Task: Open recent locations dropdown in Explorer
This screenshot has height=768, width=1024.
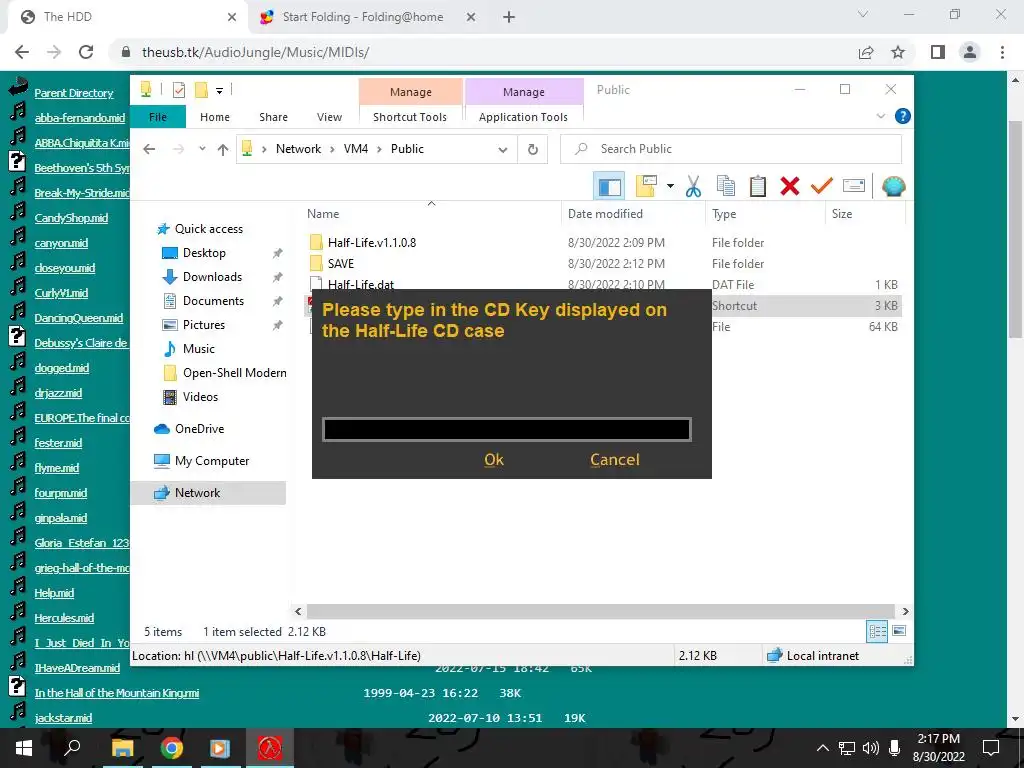Action: pos(202,149)
